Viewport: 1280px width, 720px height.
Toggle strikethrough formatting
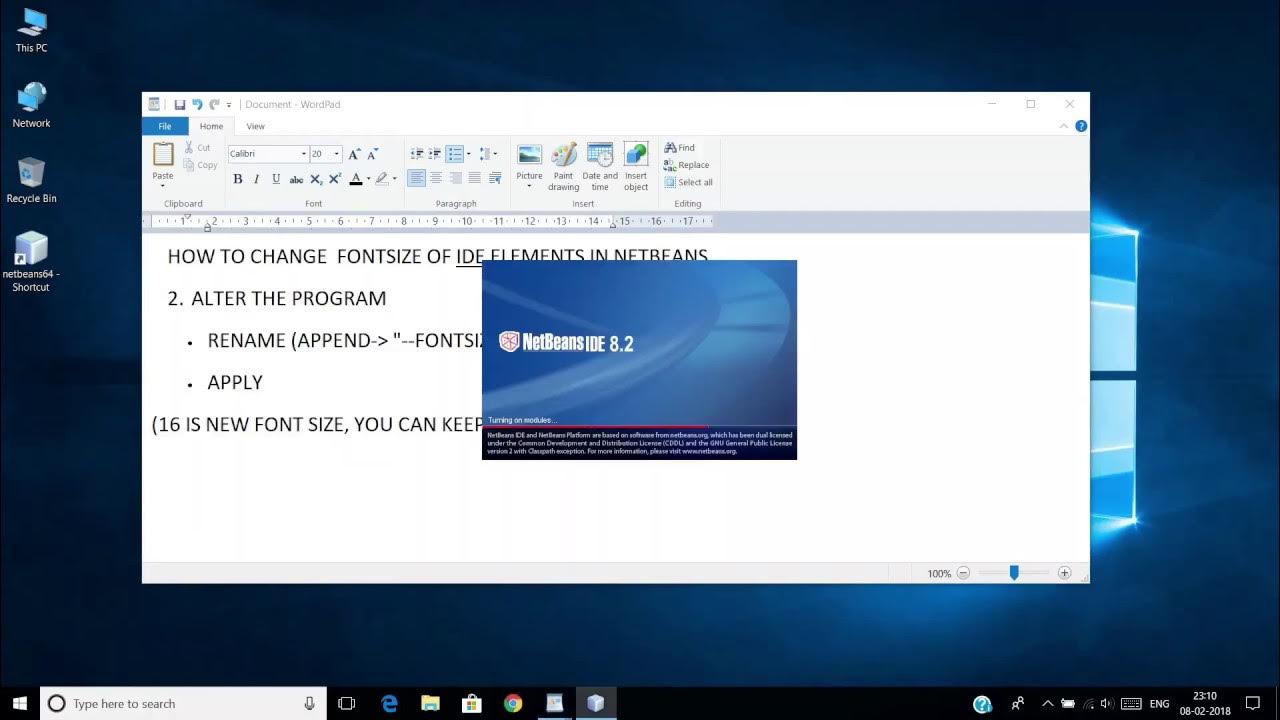[296, 177]
